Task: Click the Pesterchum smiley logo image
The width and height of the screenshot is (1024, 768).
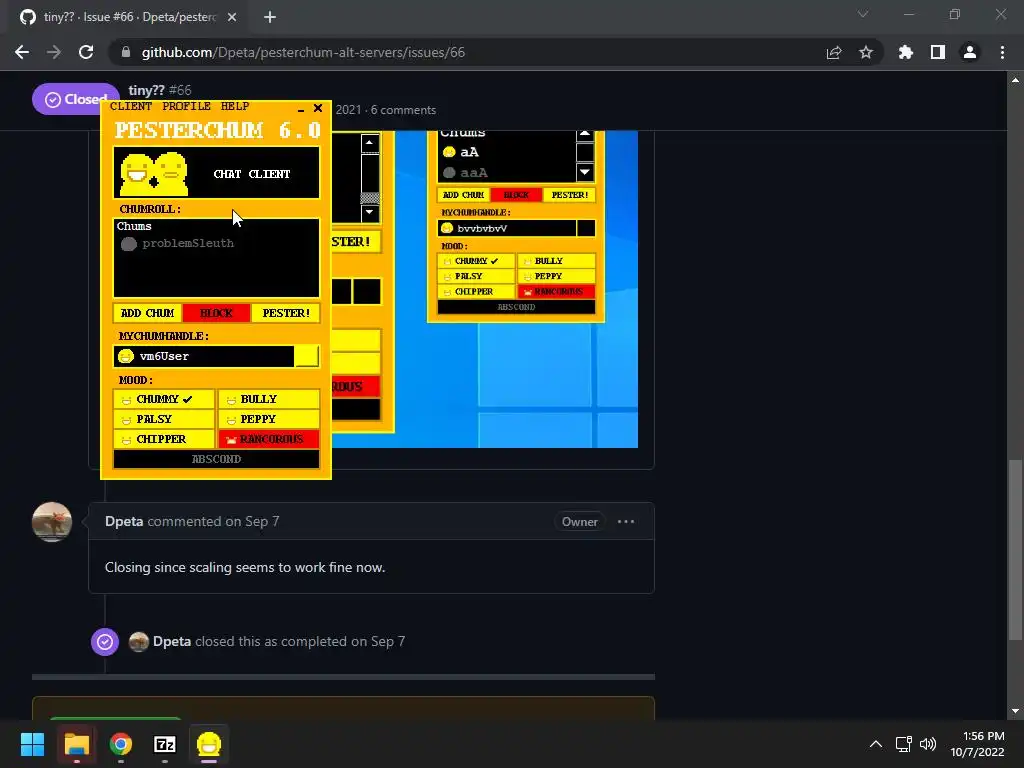Action: click(154, 173)
